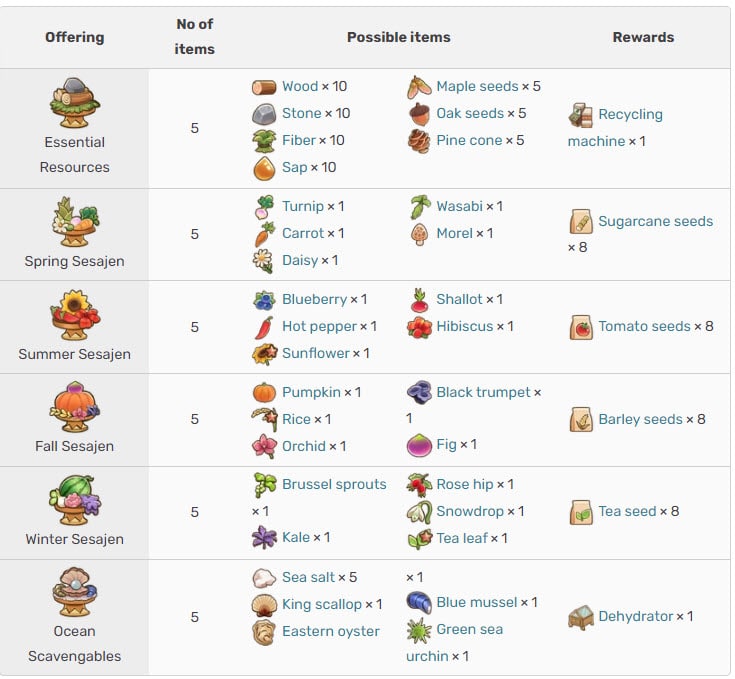This screenshot has width=735, height=679.
Task: Open the Tomato seeds link
Action: [644, 327]
